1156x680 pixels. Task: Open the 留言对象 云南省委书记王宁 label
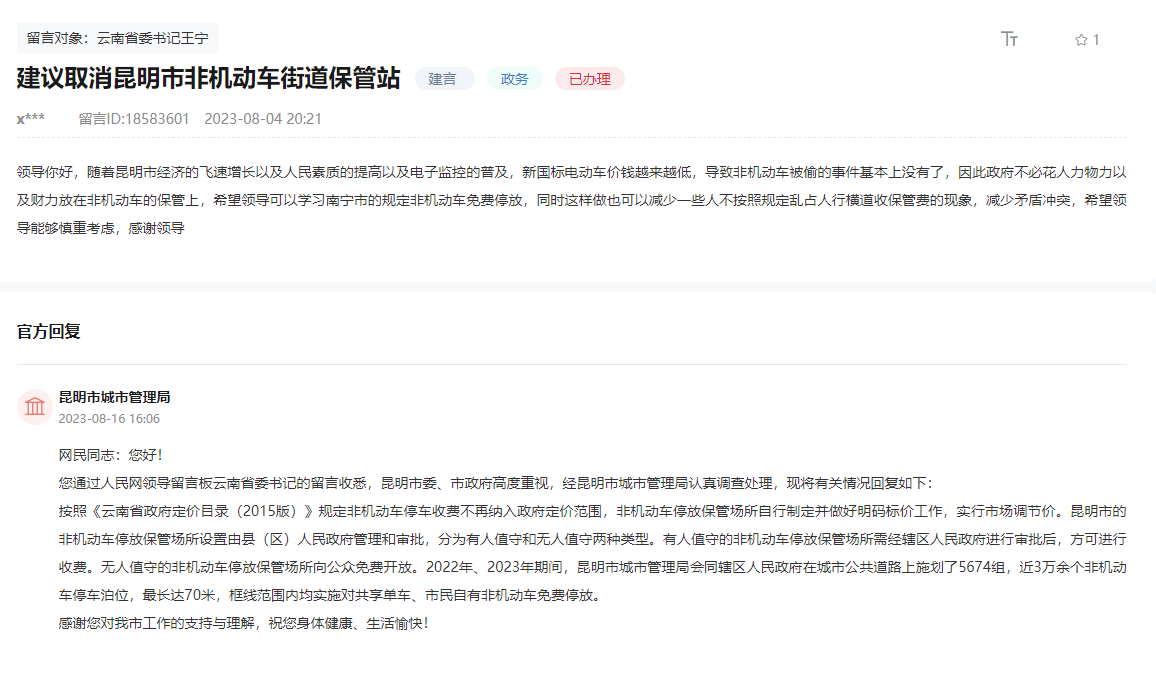[118, 38]
